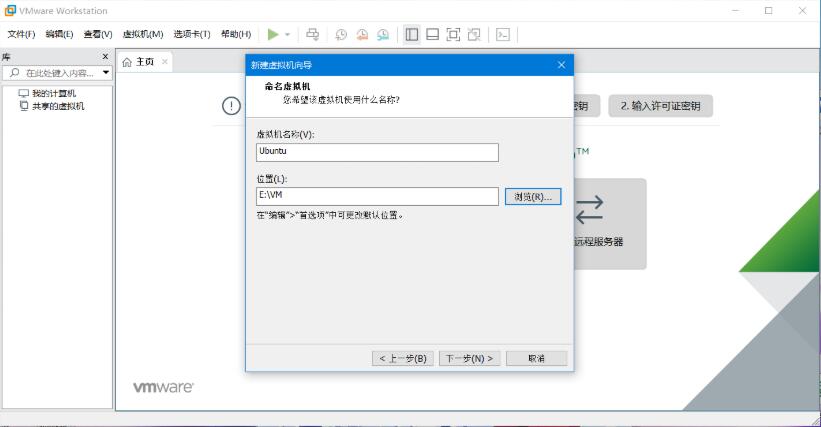Click the VMware Workstation title bar logo
Screen dimensions: 821x427
[x=10, y=10]
